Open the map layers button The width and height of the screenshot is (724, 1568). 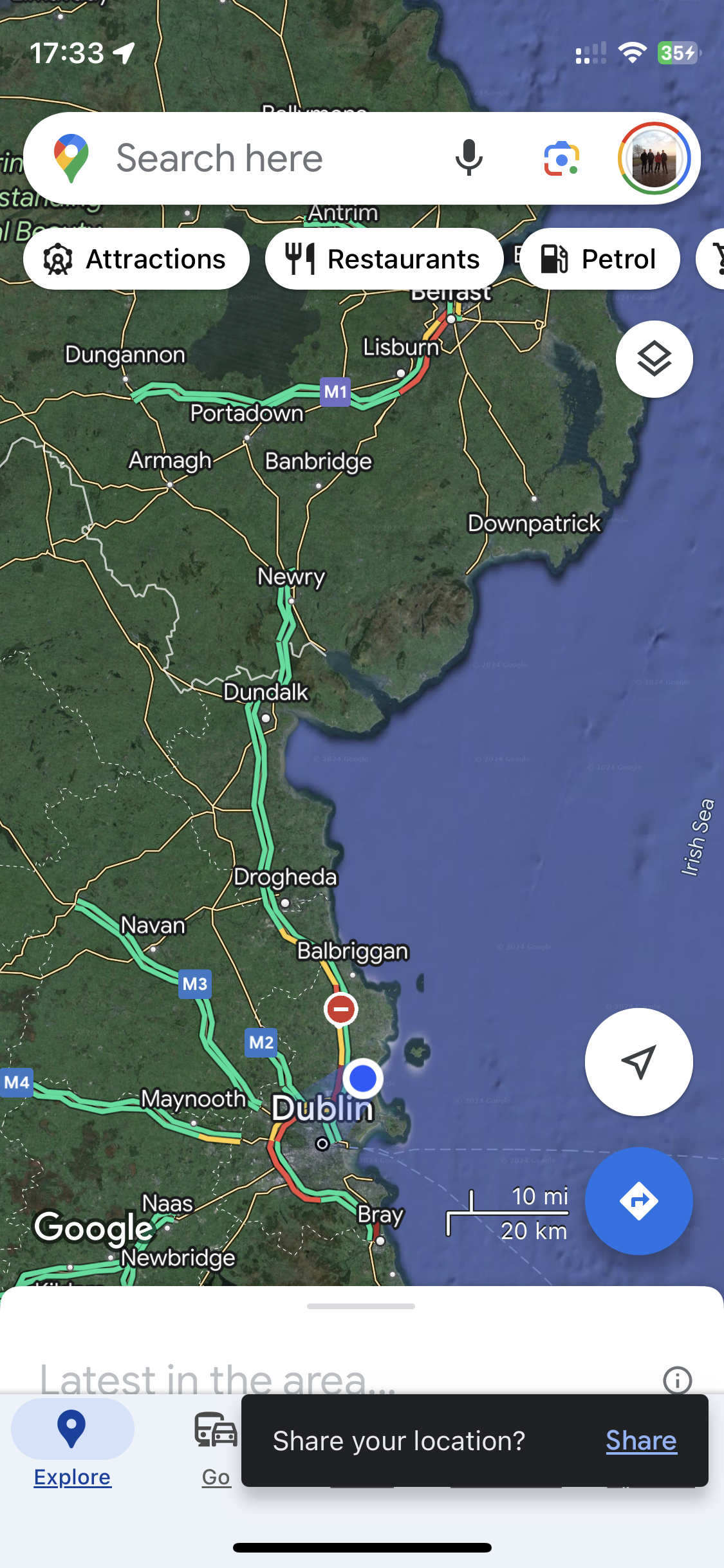click(654, 359)
